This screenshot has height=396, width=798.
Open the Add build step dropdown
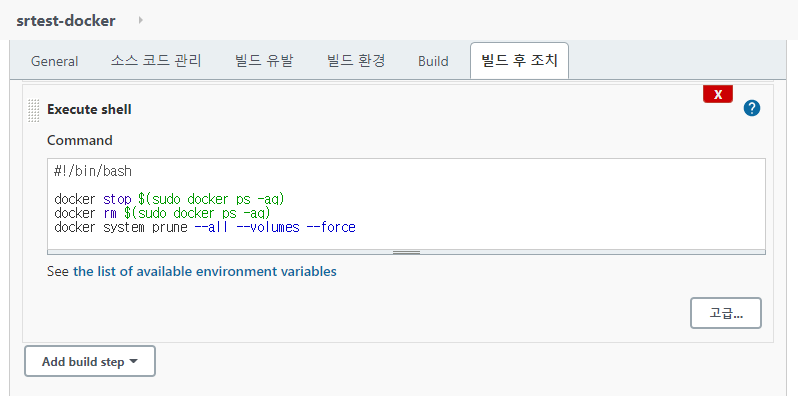[x=90, y=361]
